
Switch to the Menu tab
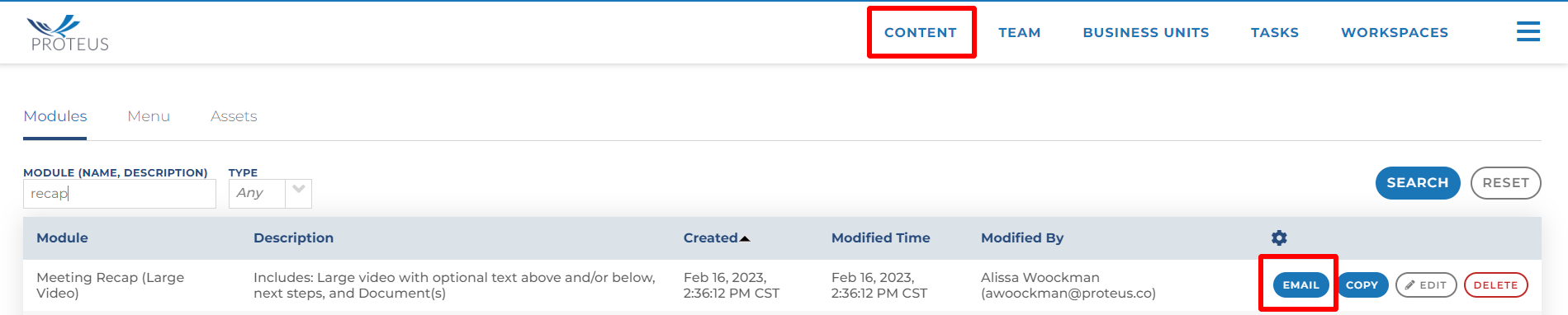coord(149,116)
